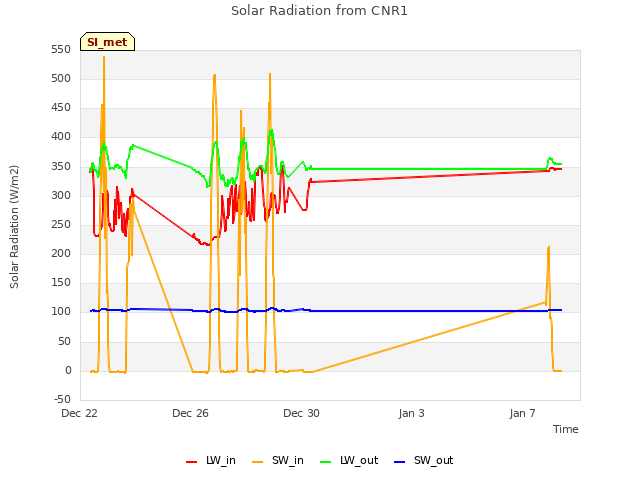This screenshot has width=640, height=480.
Task: Click the green LW_out legend swatch
Action: 325,462
